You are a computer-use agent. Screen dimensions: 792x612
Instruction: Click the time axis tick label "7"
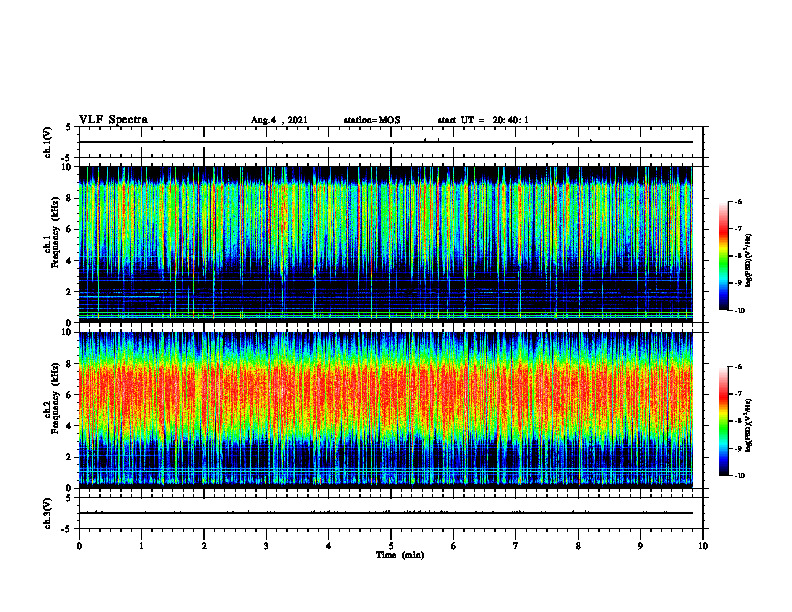pos(516,546)
